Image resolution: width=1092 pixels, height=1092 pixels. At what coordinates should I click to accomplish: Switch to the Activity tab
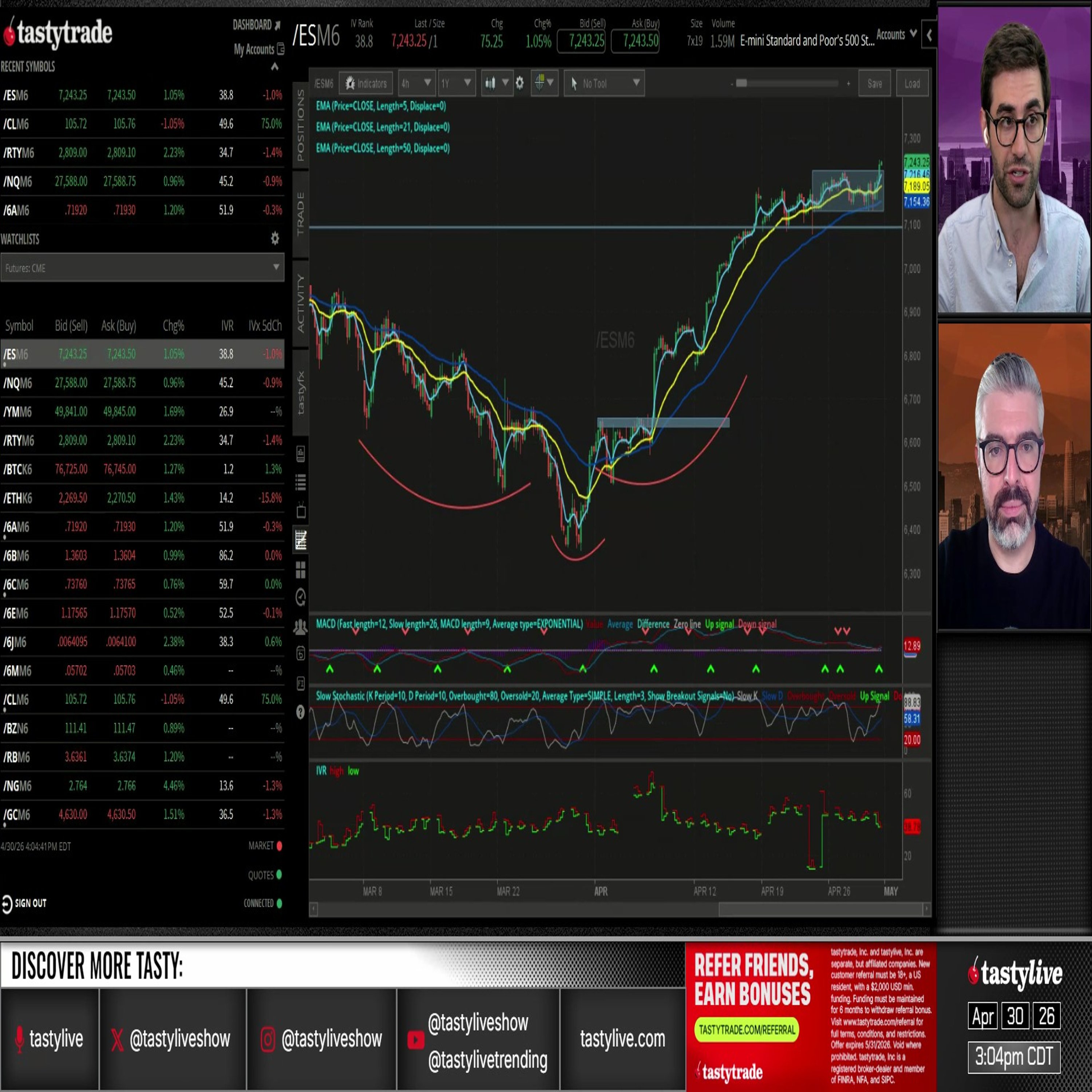click(301, 303)
